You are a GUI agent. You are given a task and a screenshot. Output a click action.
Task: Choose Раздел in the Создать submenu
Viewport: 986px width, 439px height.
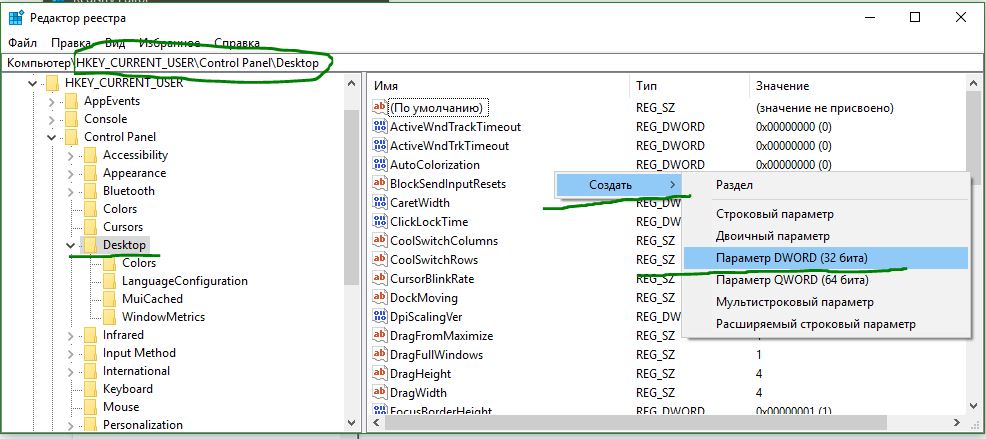[825, 185]
